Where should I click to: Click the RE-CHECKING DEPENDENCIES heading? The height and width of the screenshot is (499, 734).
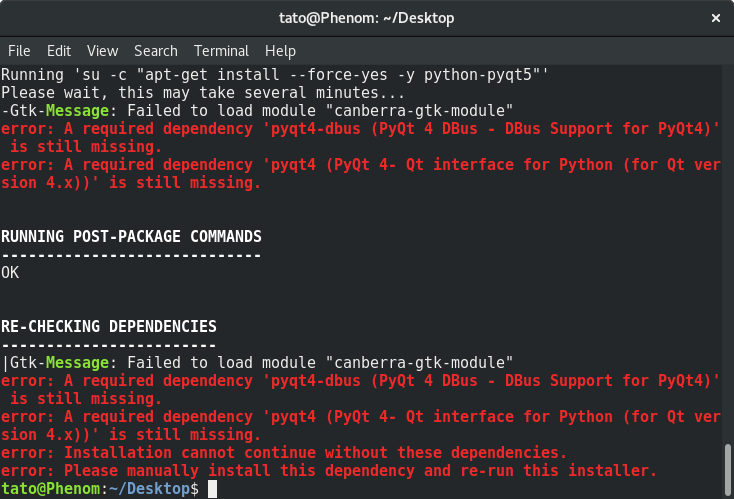(109, 326)
